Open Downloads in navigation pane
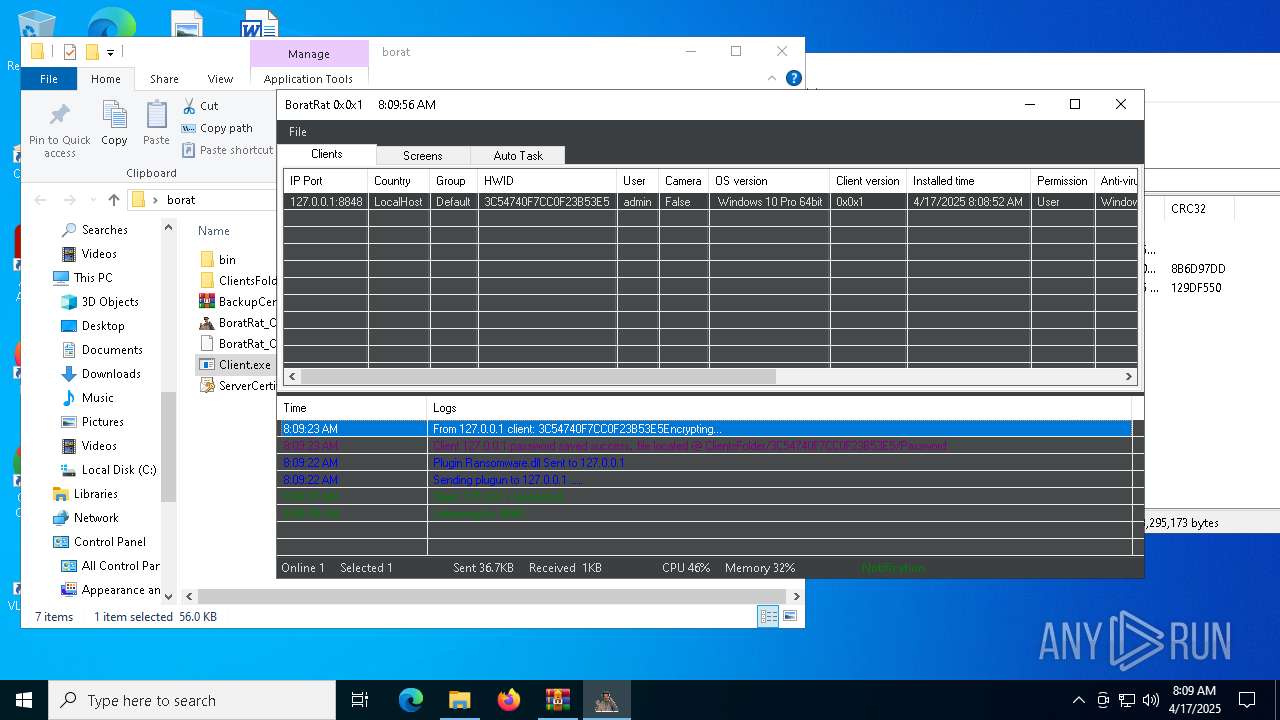This screenshot has height=720, width=1280. point(111,374)
